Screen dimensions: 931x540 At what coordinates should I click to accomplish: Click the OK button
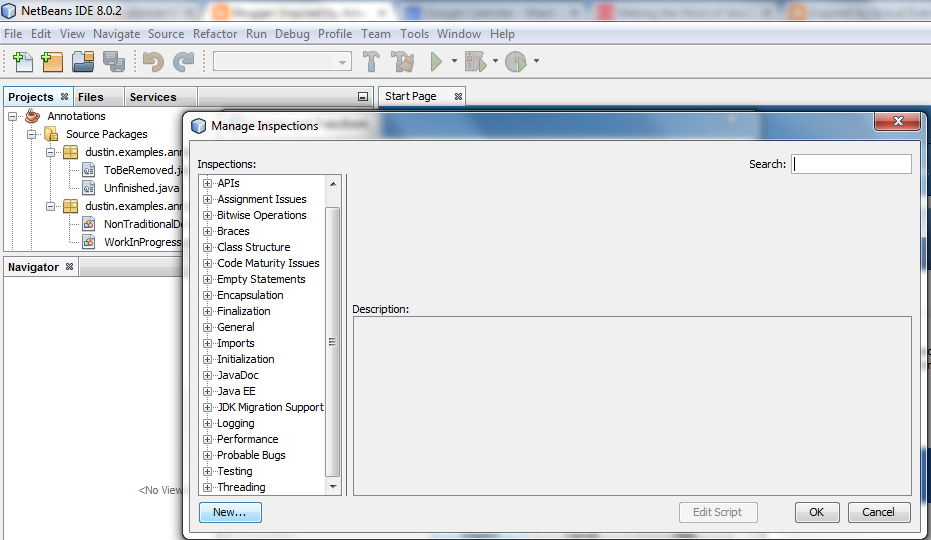817,512
